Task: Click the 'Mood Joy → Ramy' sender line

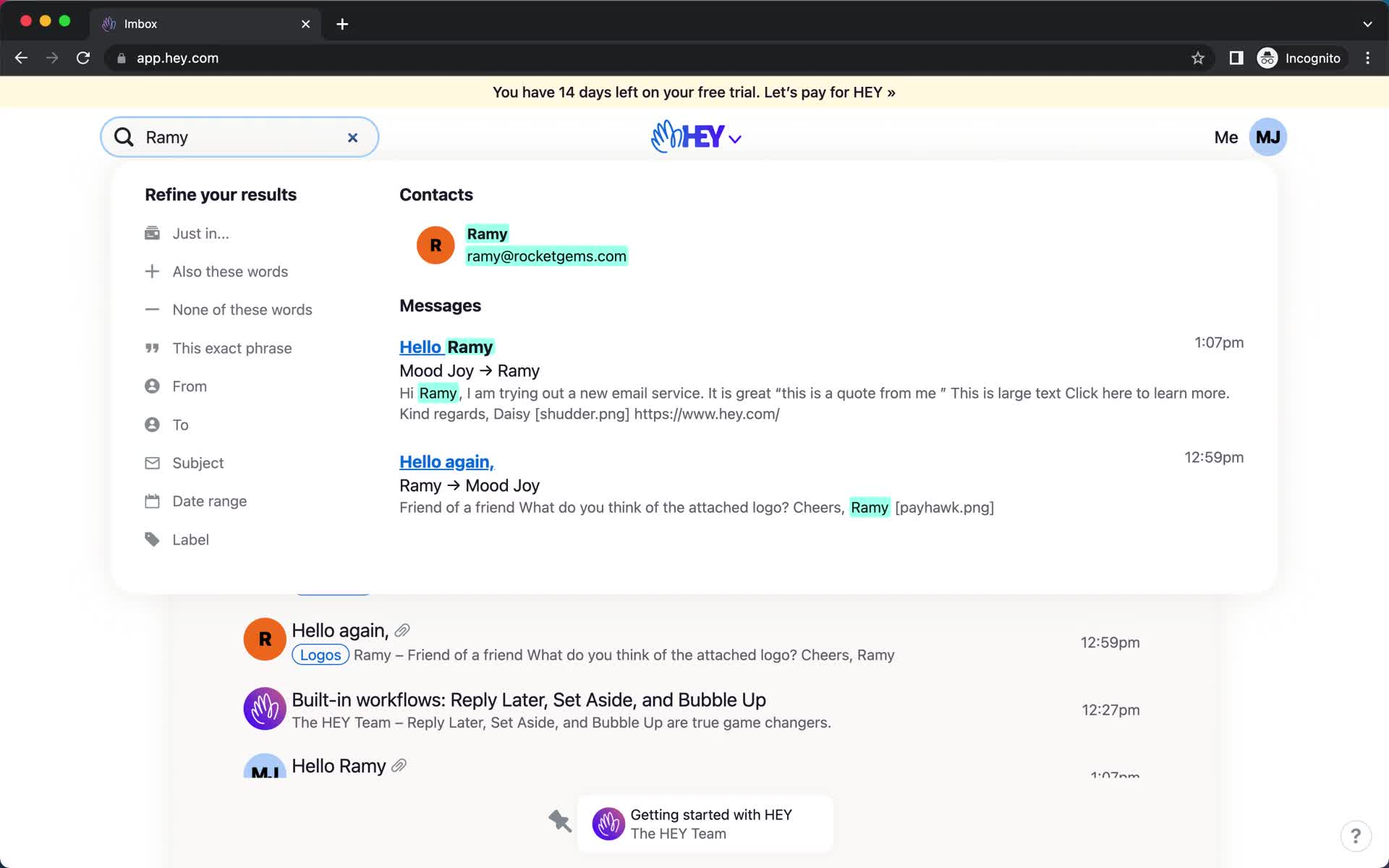Action: pos(470,371)
